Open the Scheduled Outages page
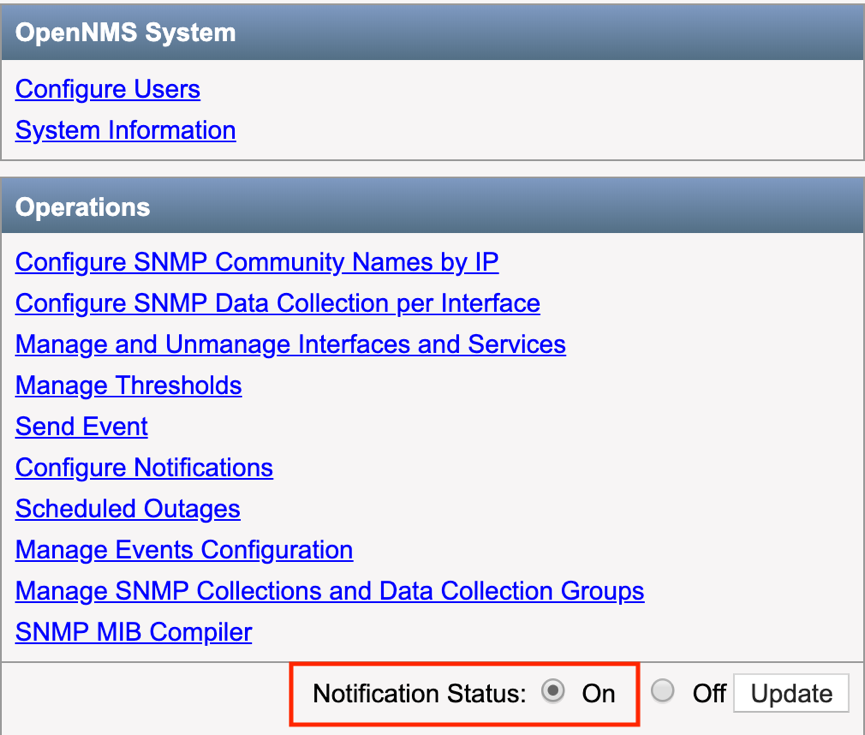Screen dimensions: 865x735 [x=127, y=508]
